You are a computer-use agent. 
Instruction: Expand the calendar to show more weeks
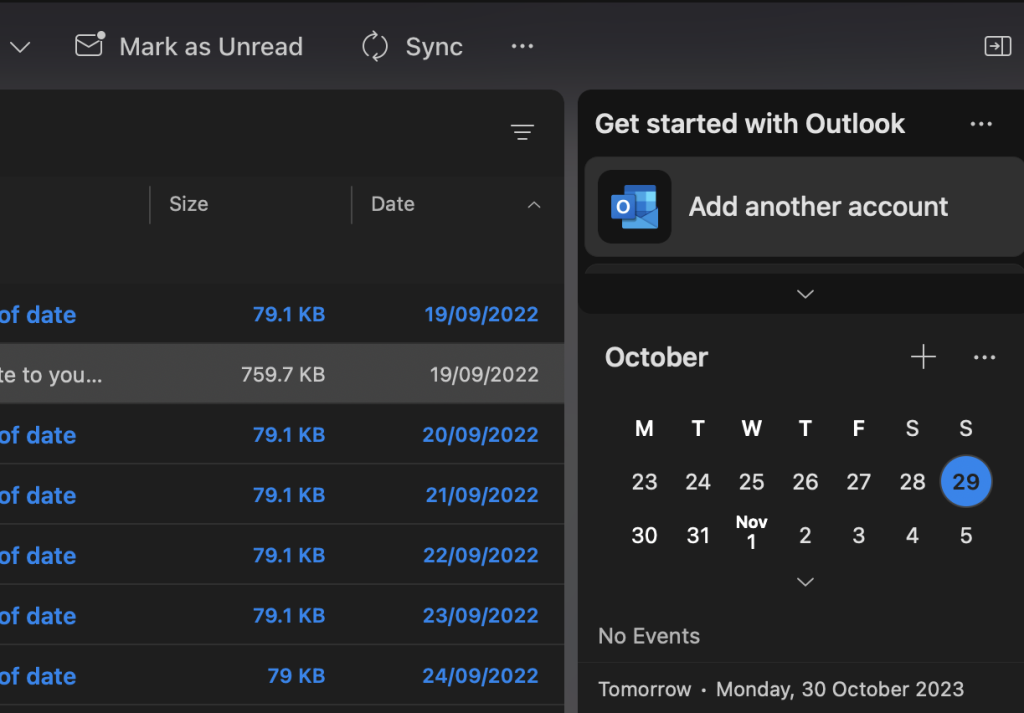pyautogui.click(x=805, y=582)
